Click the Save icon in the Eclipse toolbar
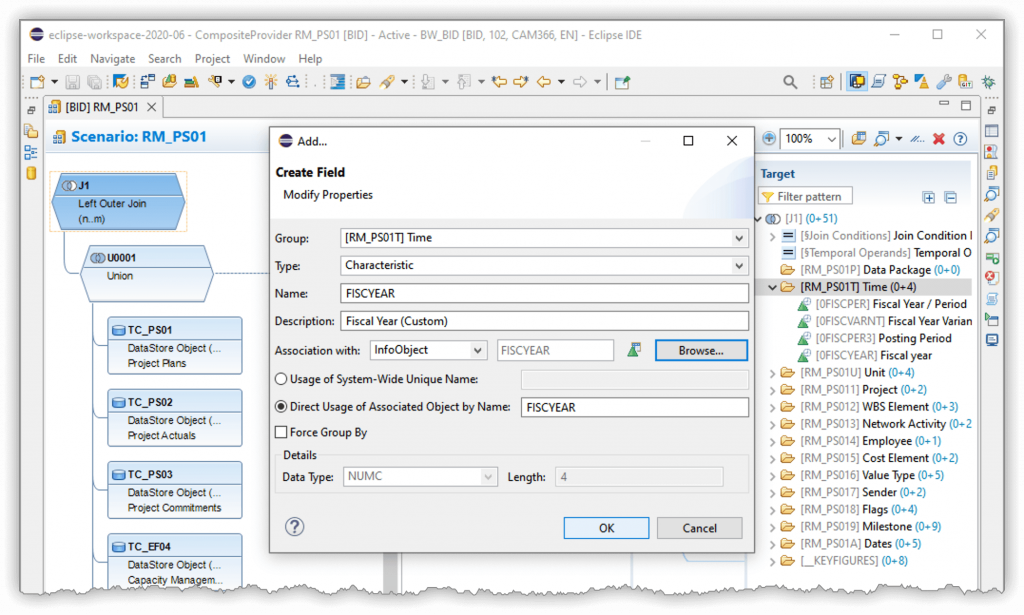The image size is (1024, 615). click(x=72, y=82)
